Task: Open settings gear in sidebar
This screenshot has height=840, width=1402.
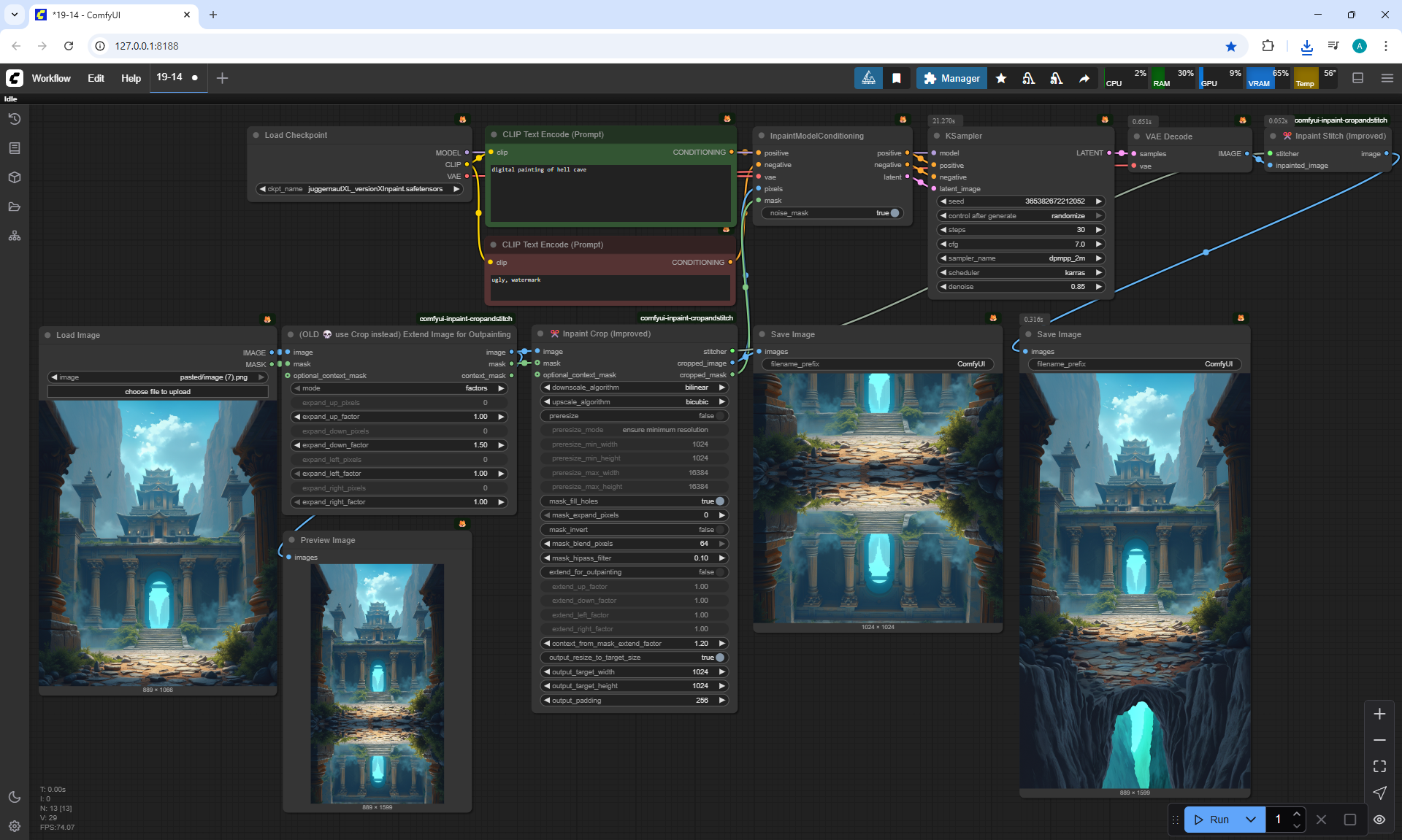Action: click(15, 826)
